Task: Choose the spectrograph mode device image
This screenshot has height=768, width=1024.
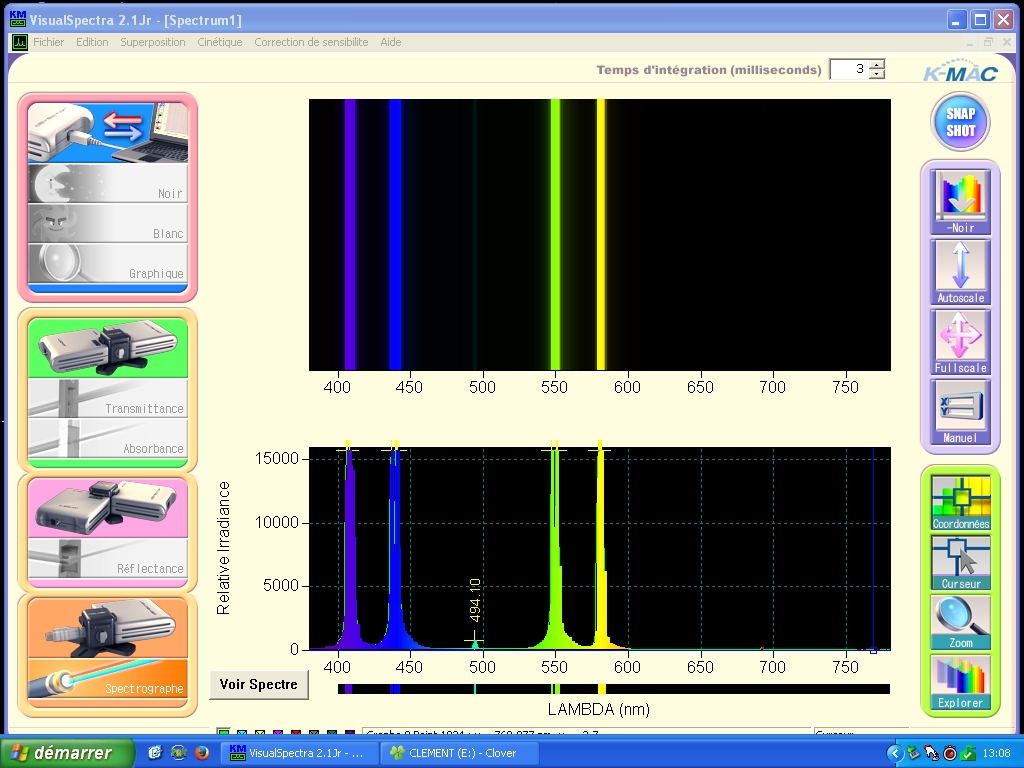Action: point(108,628)
